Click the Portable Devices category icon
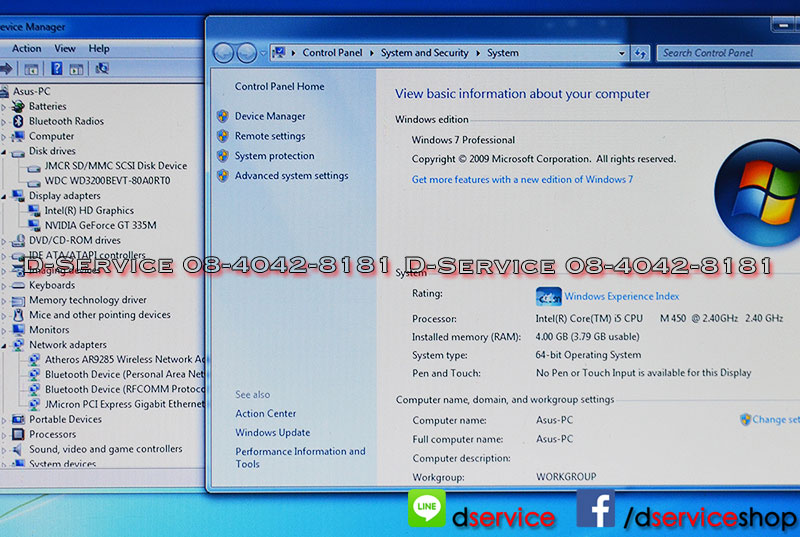800x537 pixels. [18, 419]
